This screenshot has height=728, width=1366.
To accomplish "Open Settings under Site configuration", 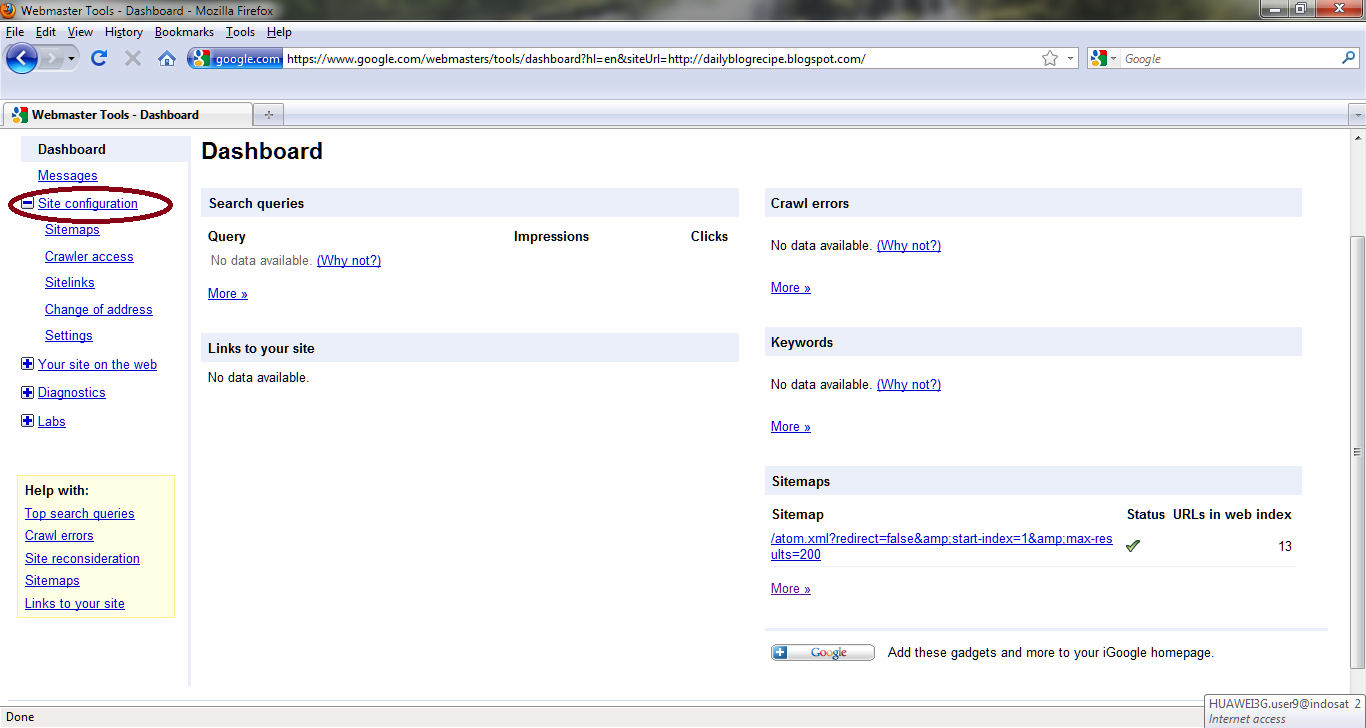I will pyautogui.click(x=69, y=336).
